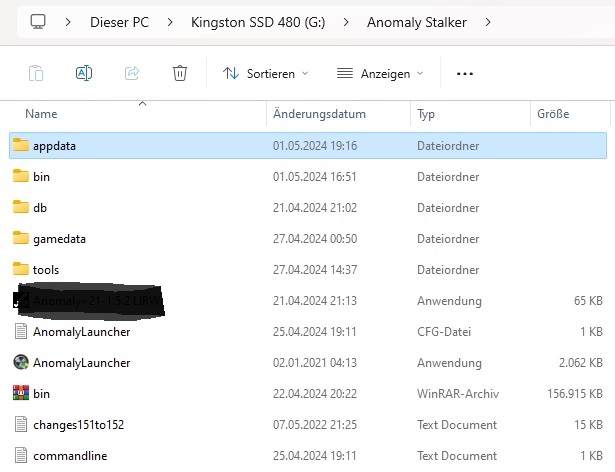Sort by the Typ column header
The image size is (615, 472).
[426, 114]
